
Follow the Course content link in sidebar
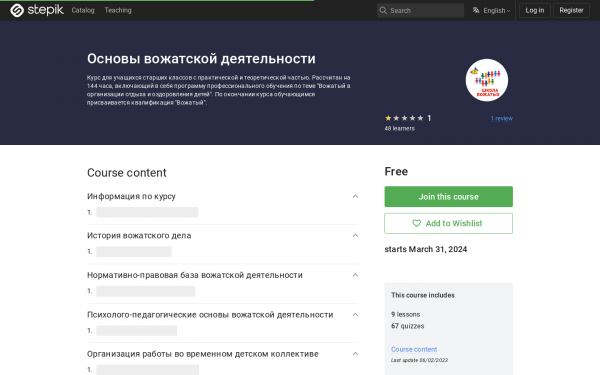pos(414,349)
